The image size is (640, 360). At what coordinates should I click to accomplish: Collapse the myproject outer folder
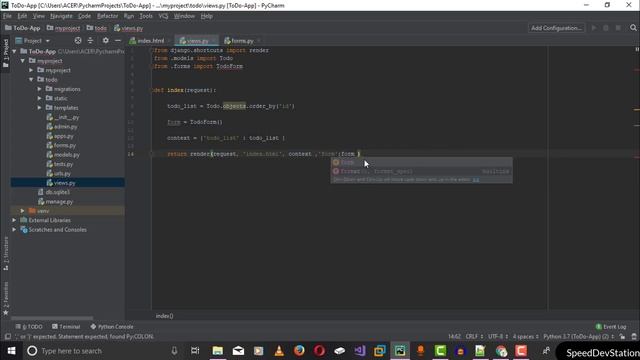coord(23,61)
